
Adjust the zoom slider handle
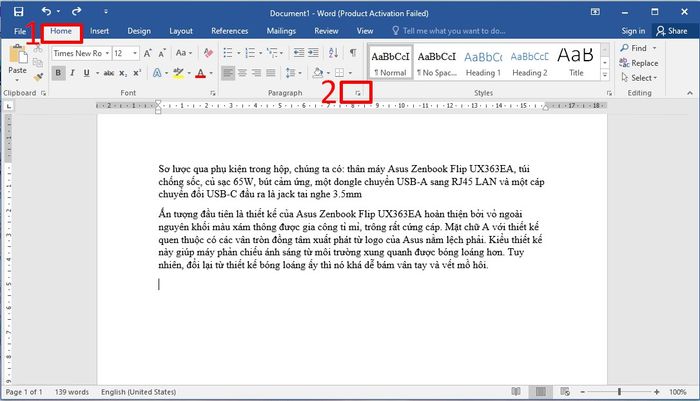[619, 392]
